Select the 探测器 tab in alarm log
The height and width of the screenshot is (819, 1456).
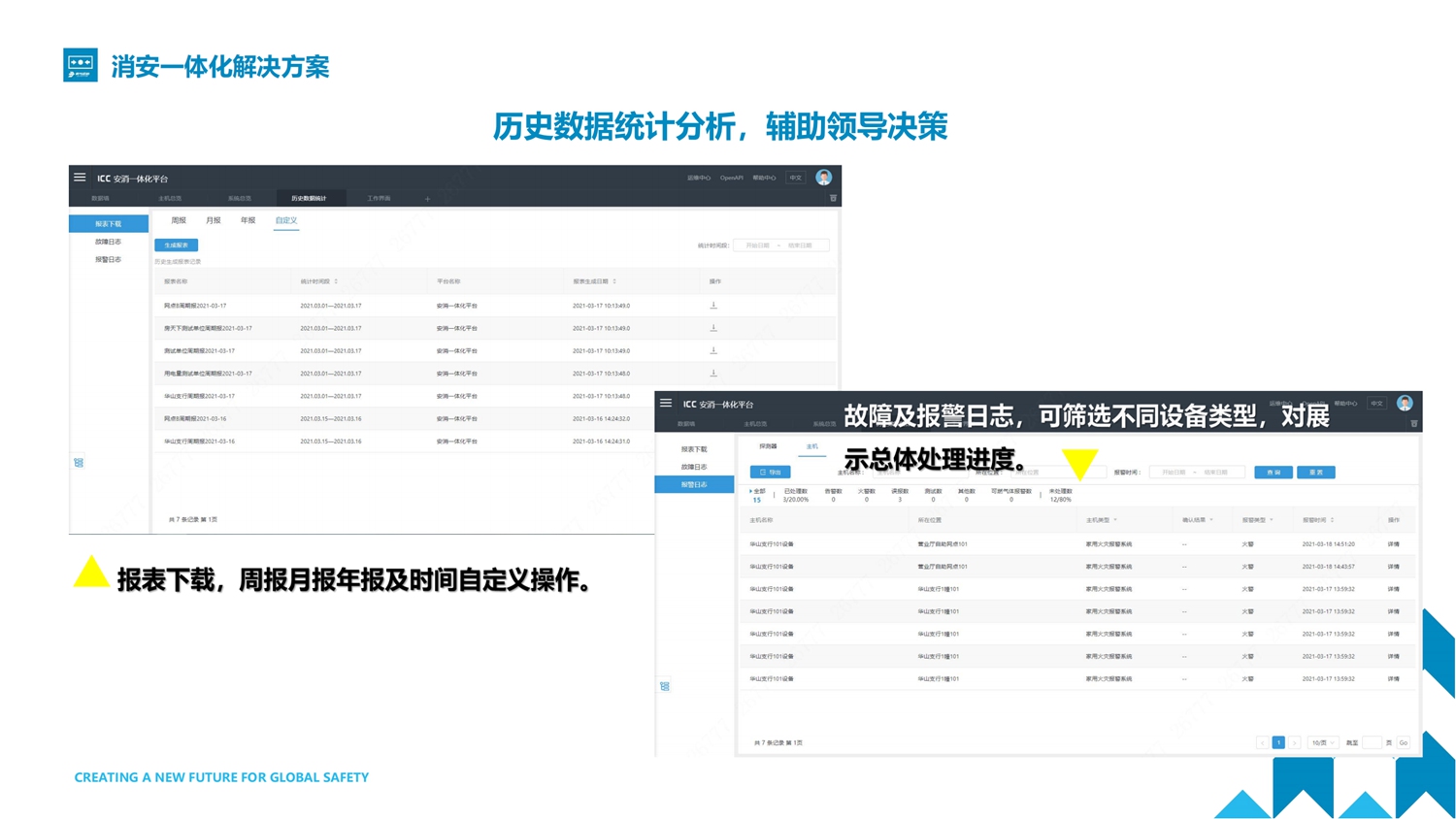tap(768, 446)
